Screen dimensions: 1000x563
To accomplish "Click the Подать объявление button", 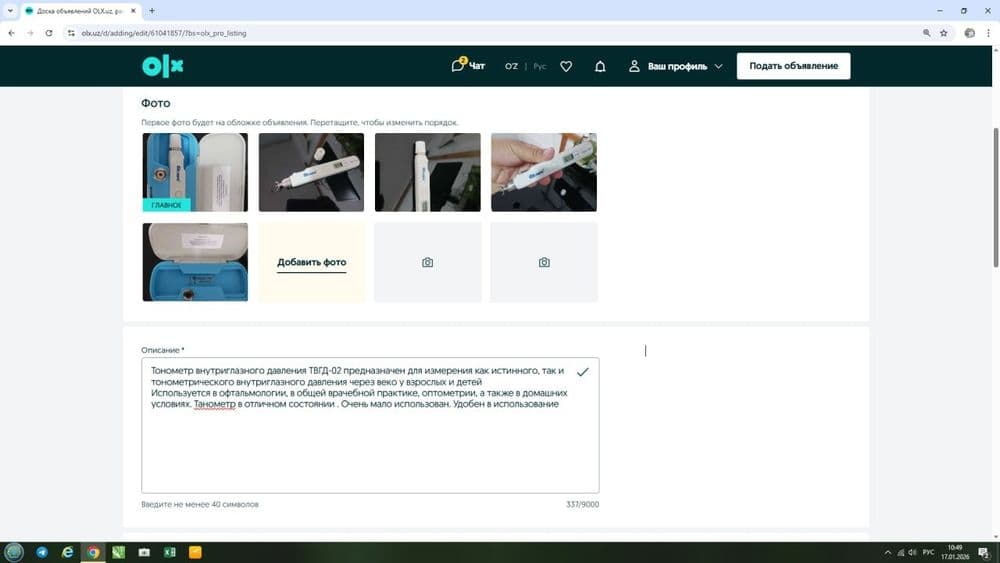I will pyautogui.click(x=793, y=66).
